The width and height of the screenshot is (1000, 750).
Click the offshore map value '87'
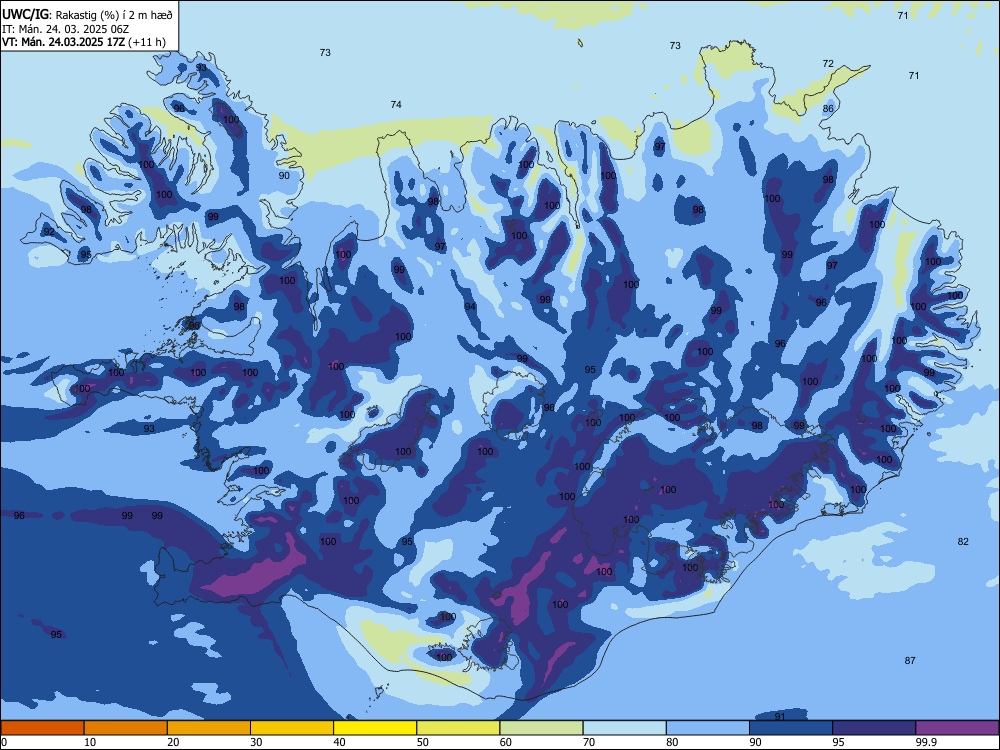910,661
